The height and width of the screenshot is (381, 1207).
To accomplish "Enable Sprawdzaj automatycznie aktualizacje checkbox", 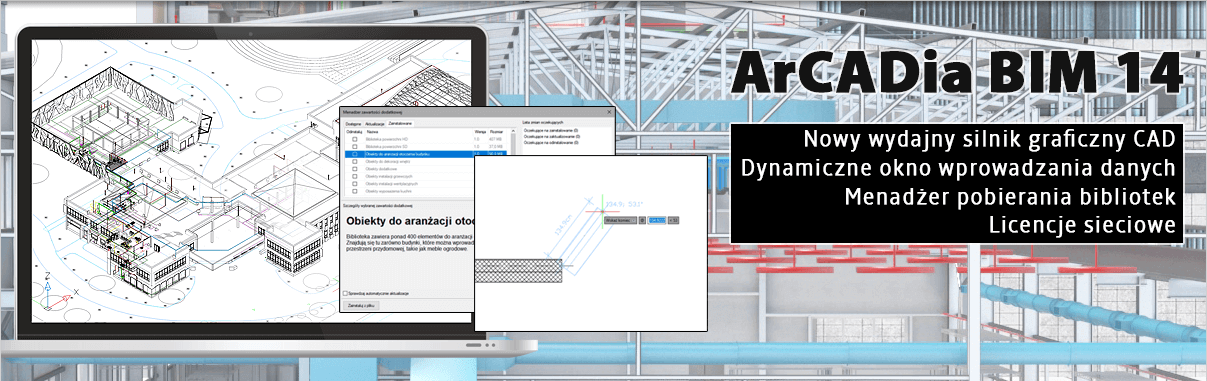I will pyautogui.click(x=344, y=293).
